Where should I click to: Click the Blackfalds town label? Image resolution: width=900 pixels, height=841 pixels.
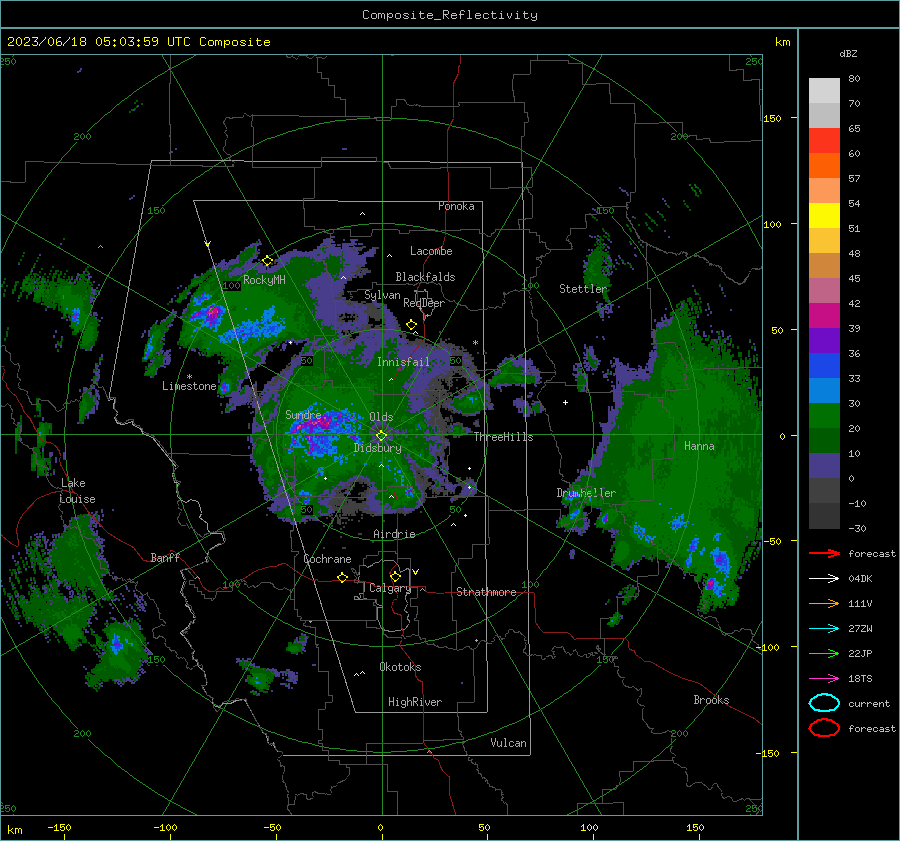[x=425, y=277]
